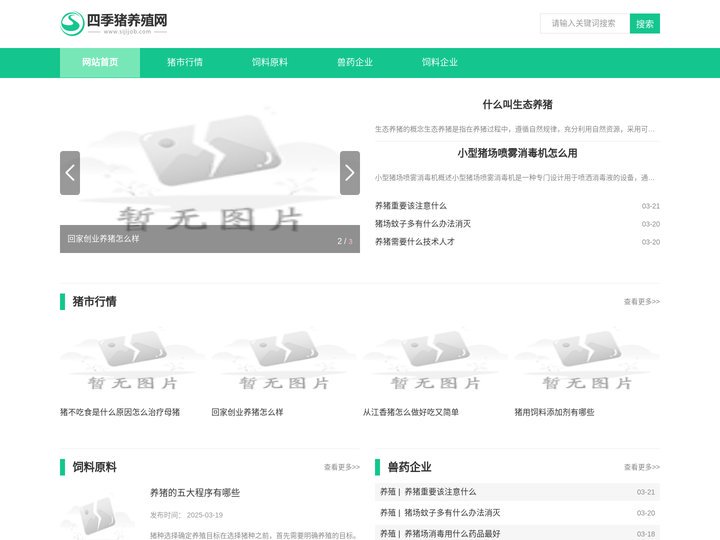The width and height of the screenshot is (720, 540).
Task: Open carousel caption 回家创业养猪怎么样
Action: click(103, 239)
